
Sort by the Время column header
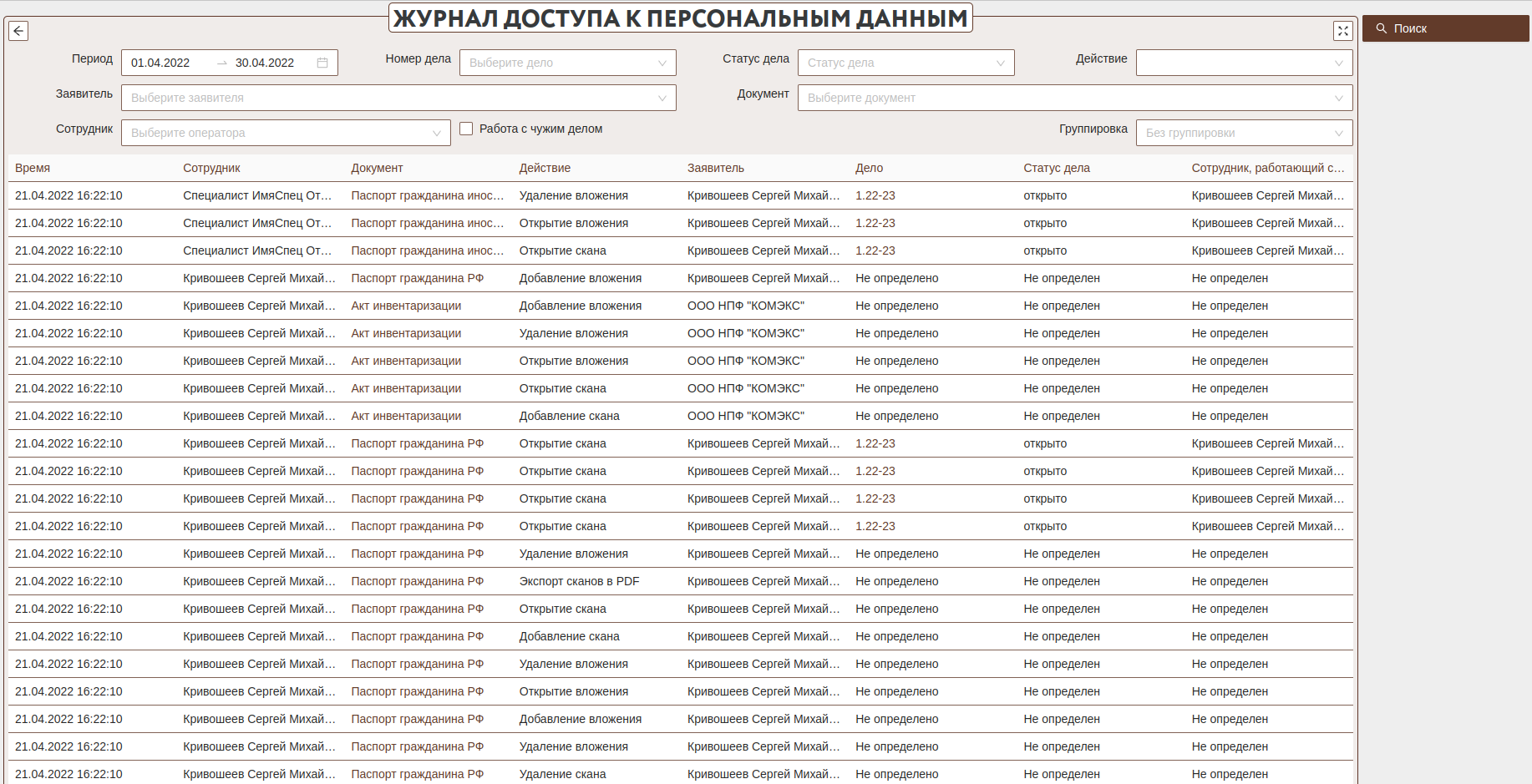click(x=33, y=168)
